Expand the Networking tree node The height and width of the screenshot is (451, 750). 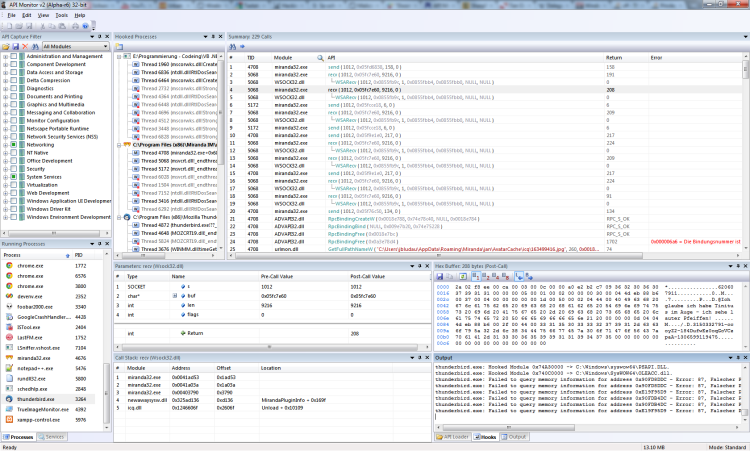point(5,144)
